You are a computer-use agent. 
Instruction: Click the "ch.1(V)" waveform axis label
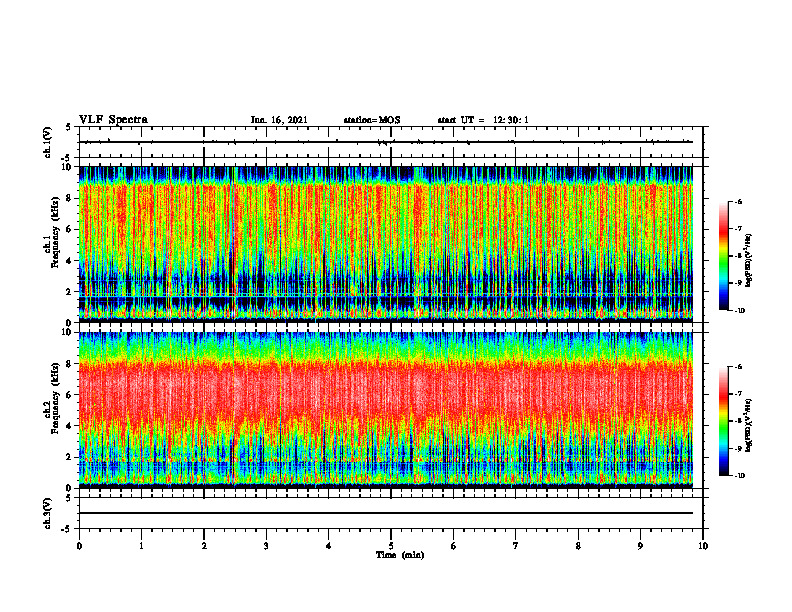48,142
